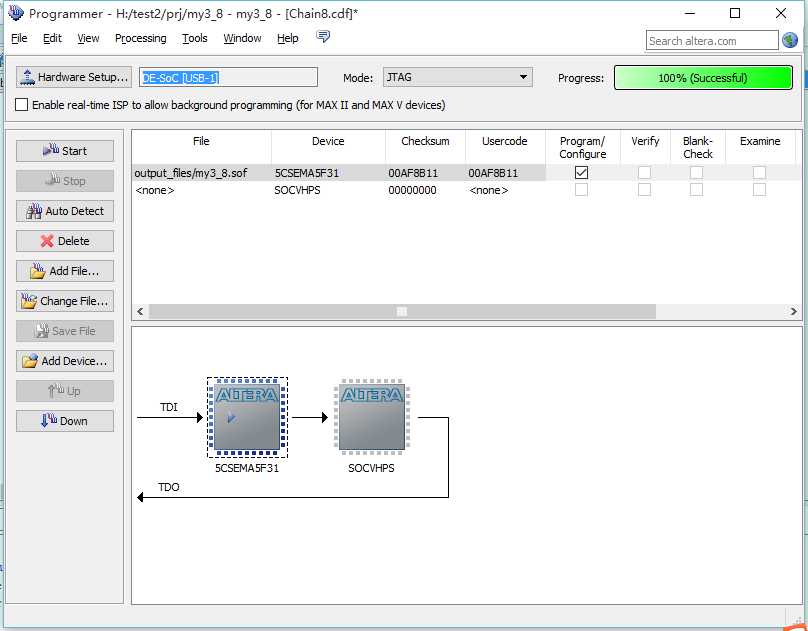Click the 5CSEMA5F31 Altera chip icon
Image resolution: width=808 pixels, height=631 pixels.
coord(247,417)
